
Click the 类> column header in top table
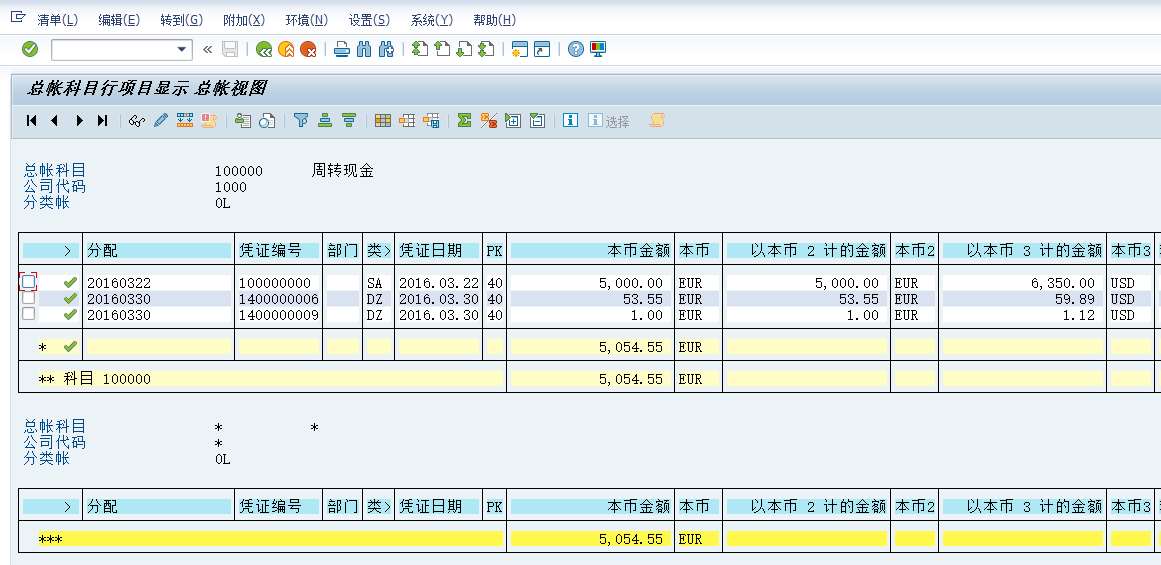[x=378, y=250]
